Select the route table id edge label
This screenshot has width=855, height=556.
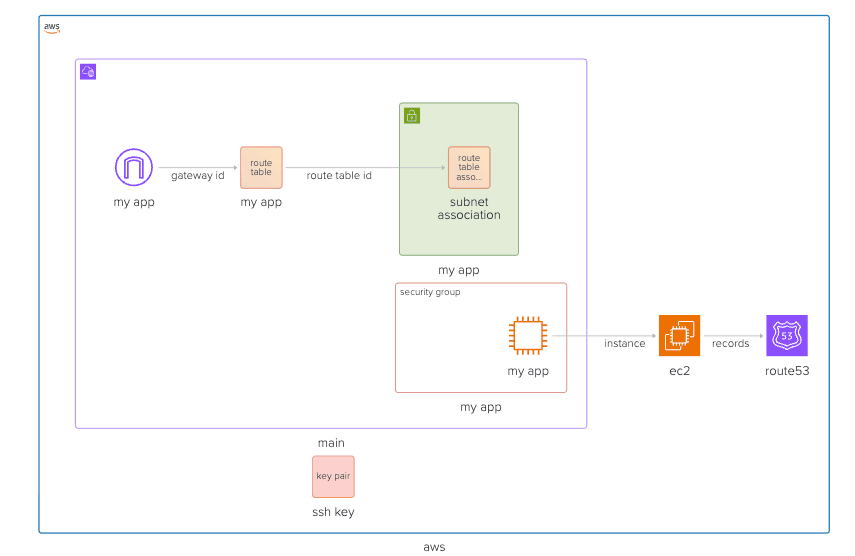pyautogui.click(x=339, y=176)
